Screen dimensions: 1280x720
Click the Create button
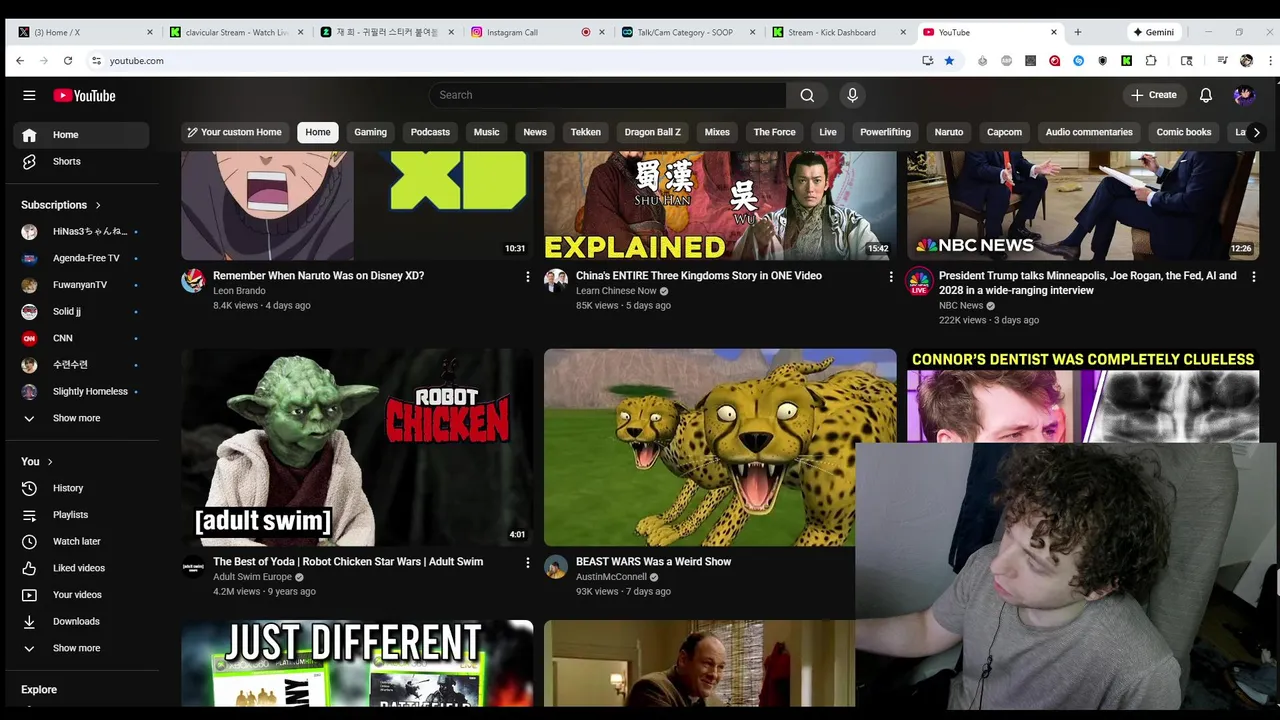(x=1153, y=95)
